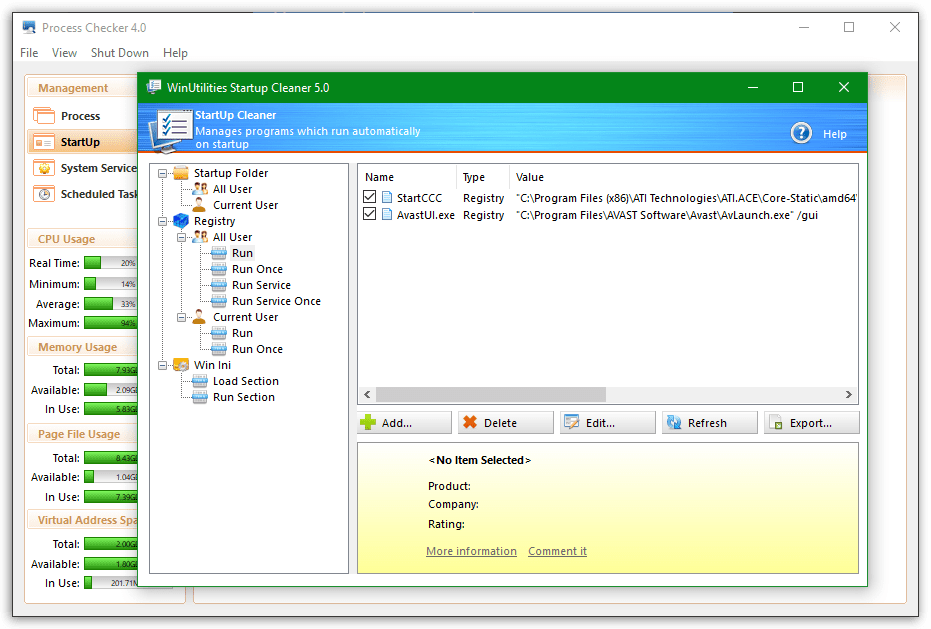The height and width of the screenshot is (629, 931).
Task: Open the View menu in Process Checker
Action: [x=64, y=53]
